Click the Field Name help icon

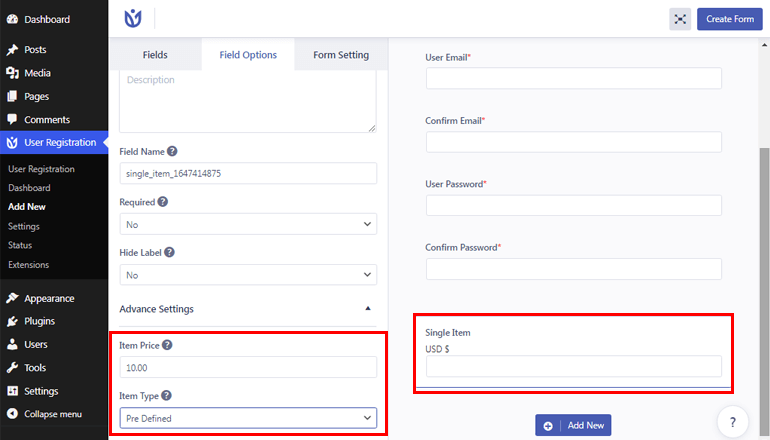(172, 151)
